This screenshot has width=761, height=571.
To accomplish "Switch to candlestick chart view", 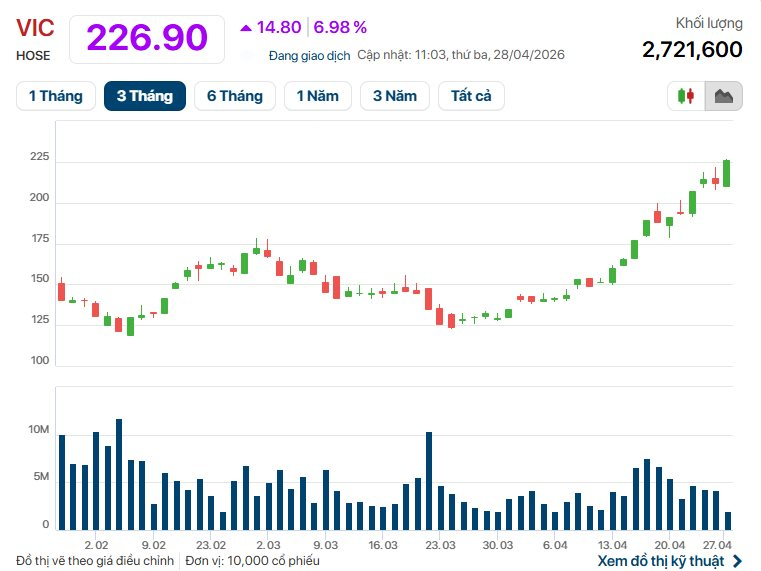I will 686,96.
